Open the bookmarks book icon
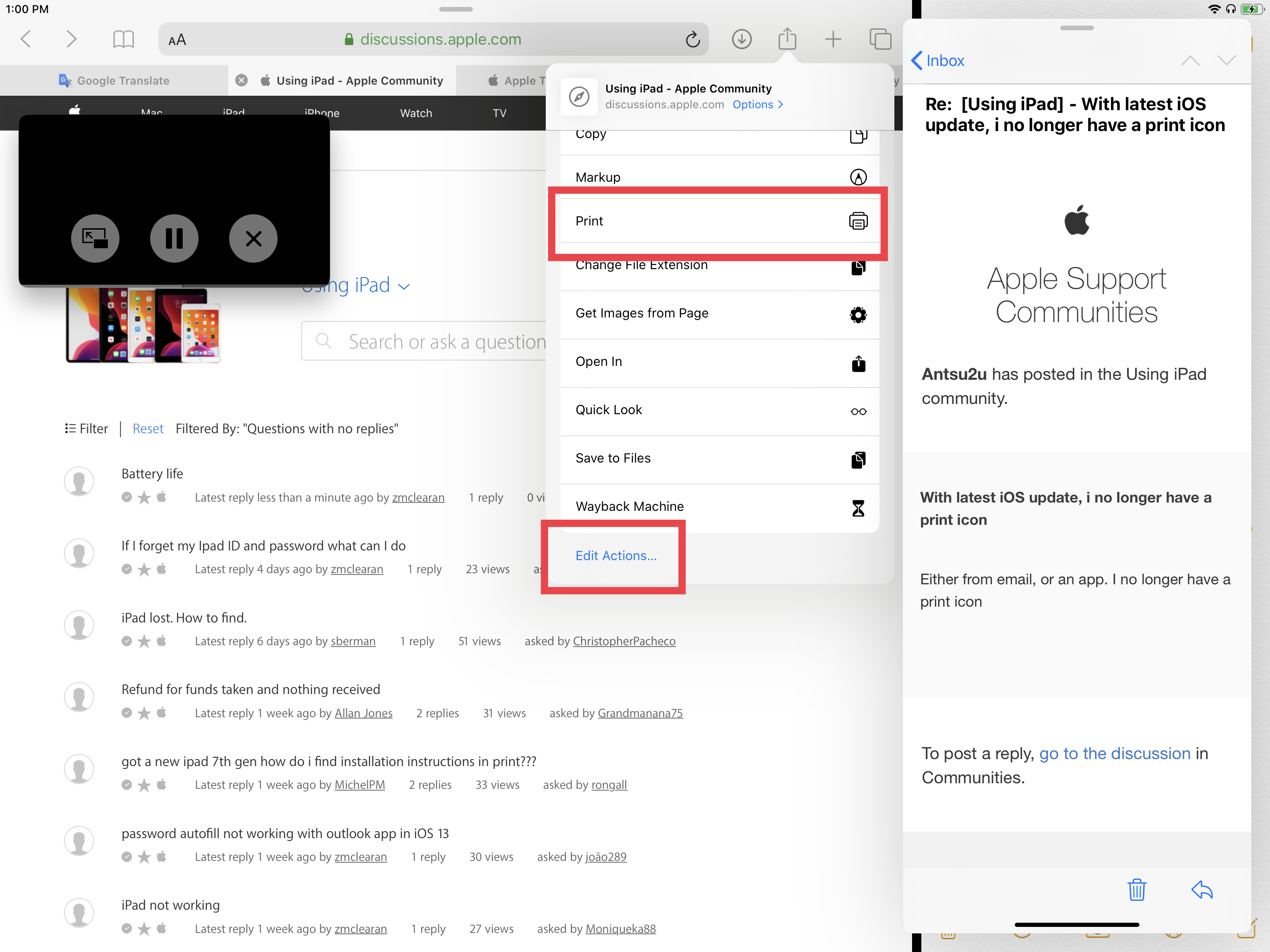1270x952 pixels. (123, 39)
